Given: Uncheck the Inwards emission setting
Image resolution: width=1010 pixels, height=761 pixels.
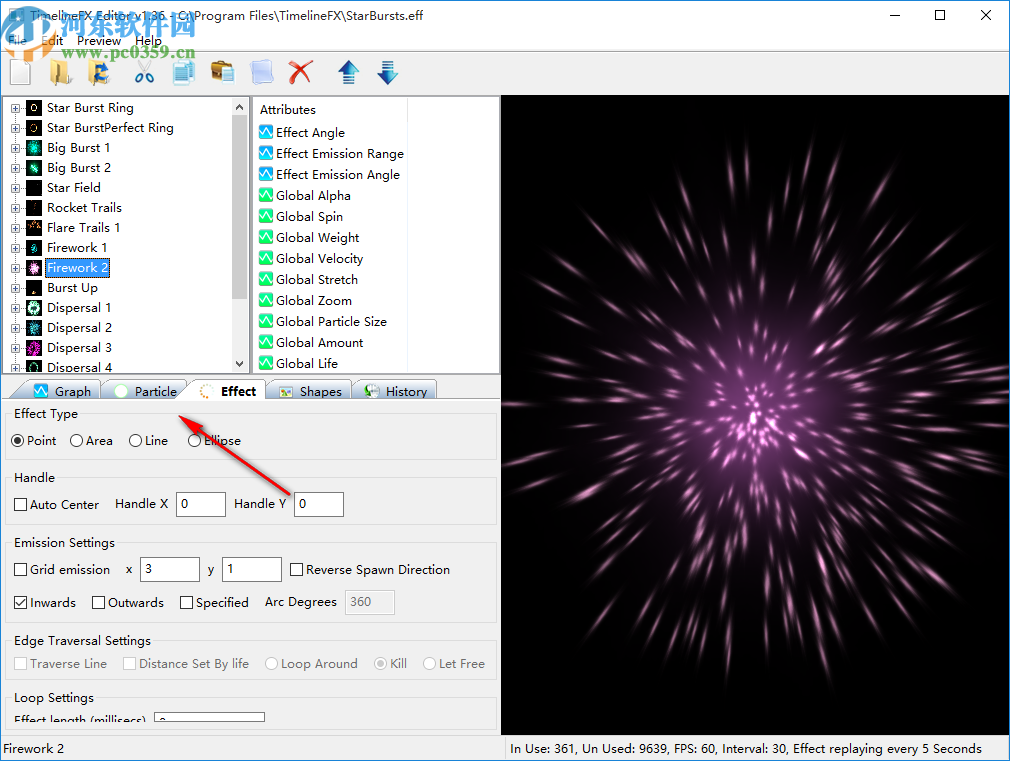Looking at the screenshot, I should tap(21, 602).
